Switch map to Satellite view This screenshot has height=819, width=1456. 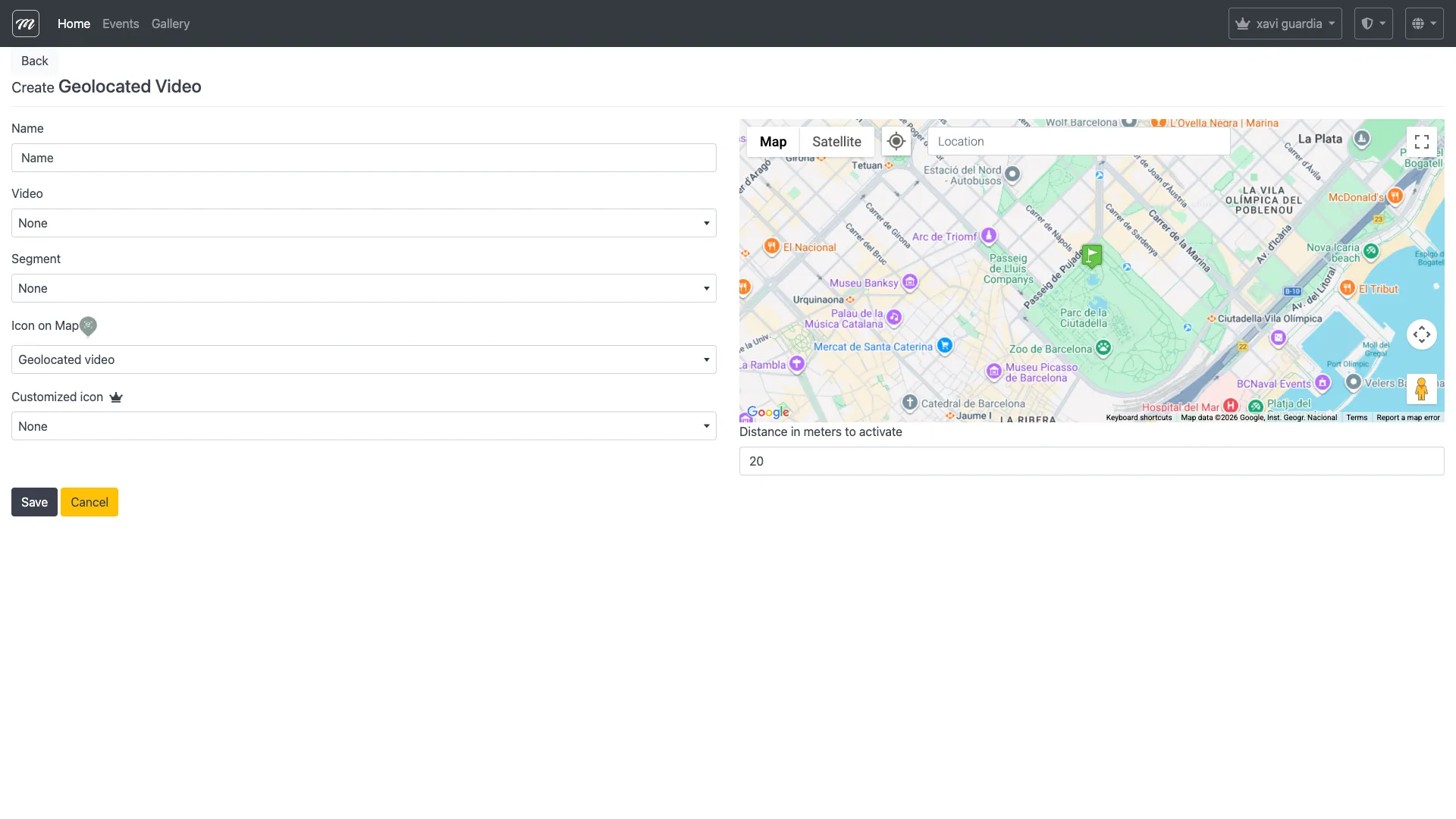836,142
